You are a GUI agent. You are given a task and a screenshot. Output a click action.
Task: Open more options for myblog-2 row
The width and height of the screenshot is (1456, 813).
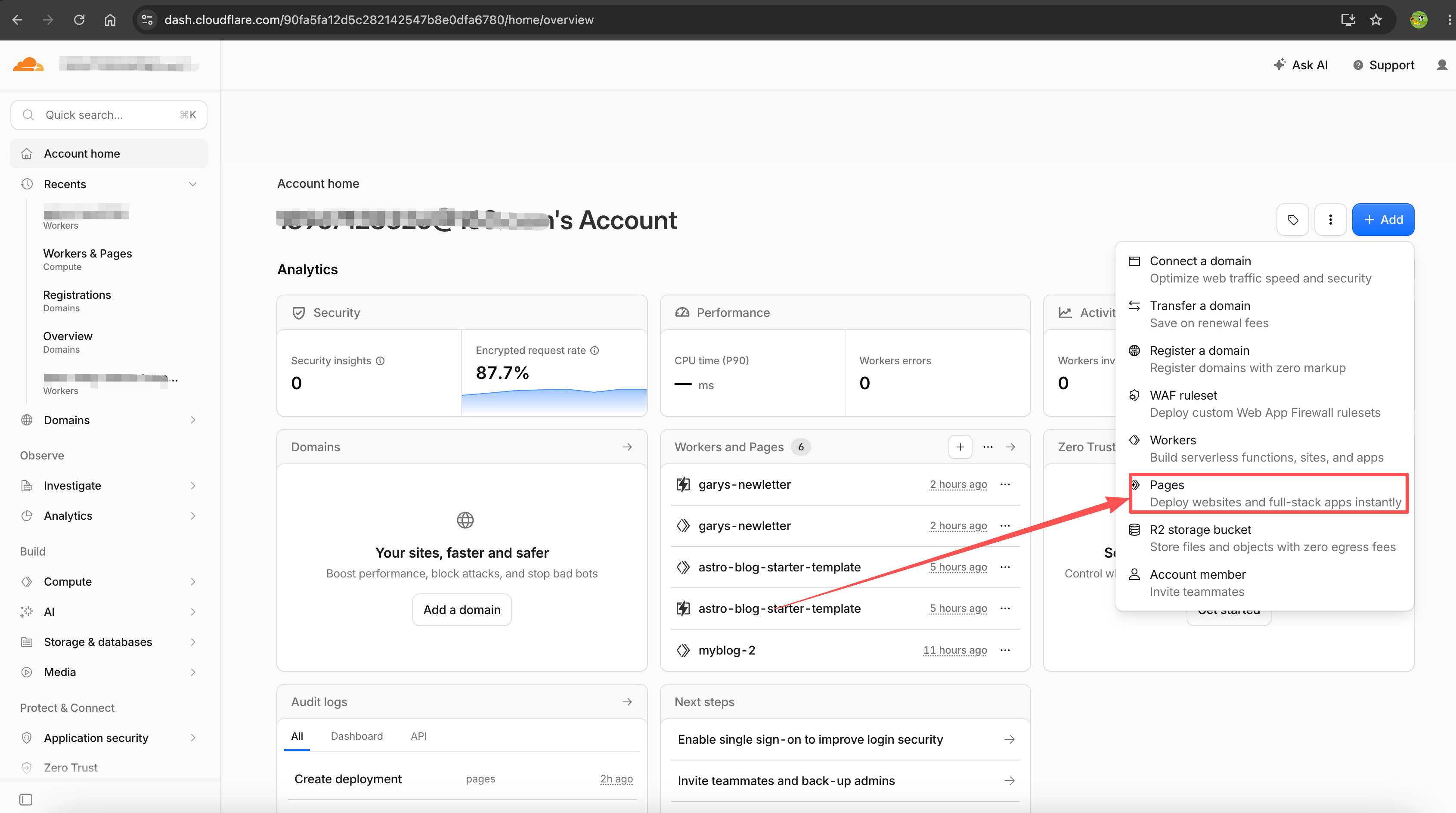pyautogui.click(x=1005, y=650)
